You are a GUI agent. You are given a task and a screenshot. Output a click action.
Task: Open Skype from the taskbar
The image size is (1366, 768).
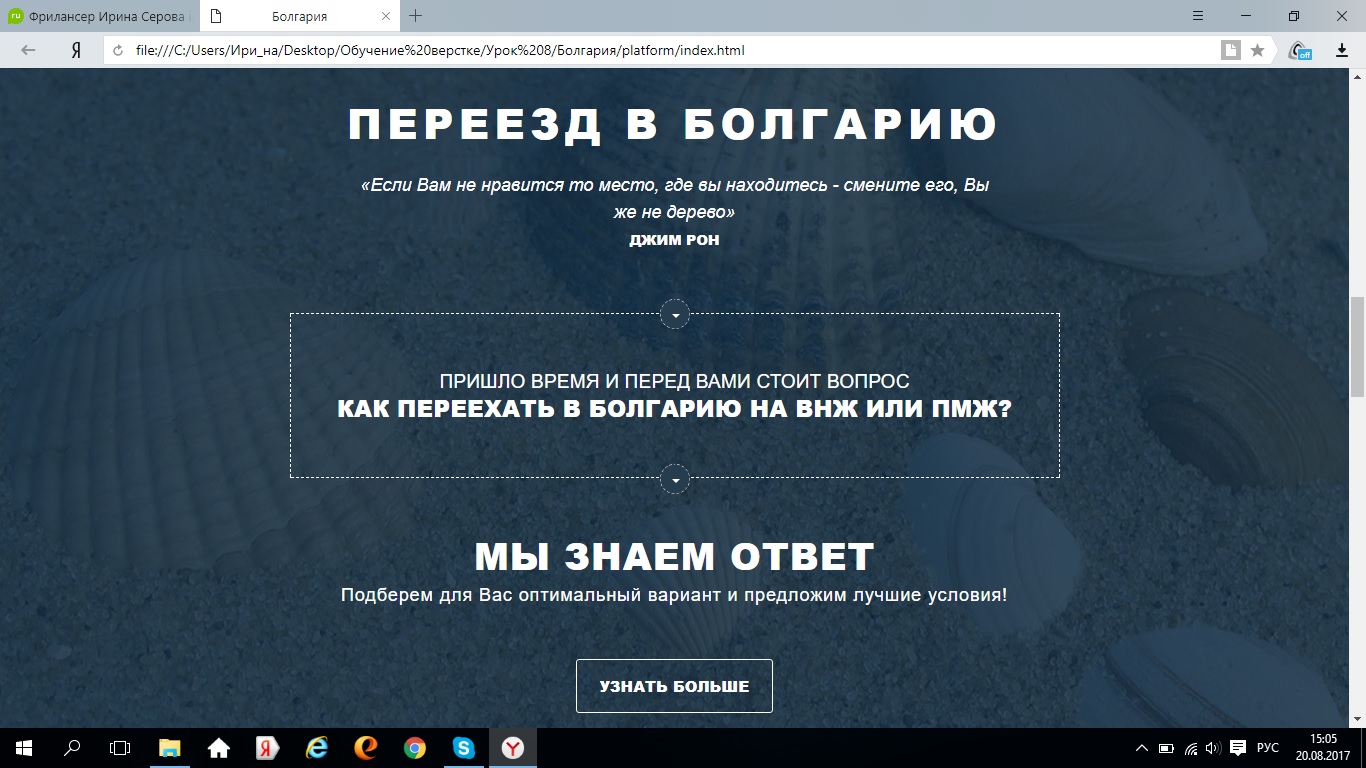click(464, 748)
